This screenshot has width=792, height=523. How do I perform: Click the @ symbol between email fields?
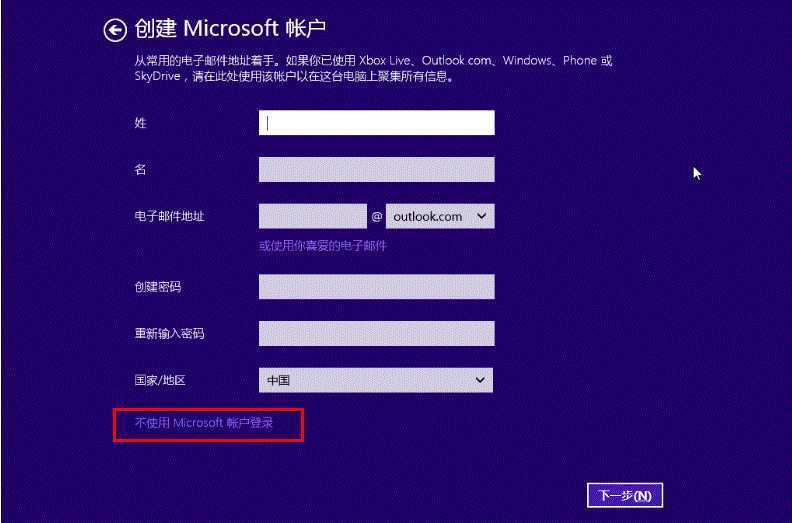point(376,217)
